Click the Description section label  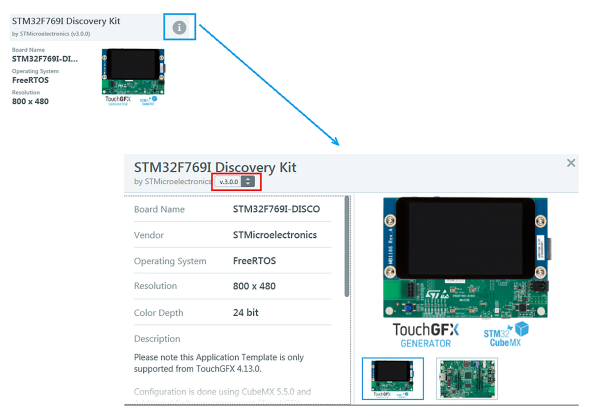(157, 339)
